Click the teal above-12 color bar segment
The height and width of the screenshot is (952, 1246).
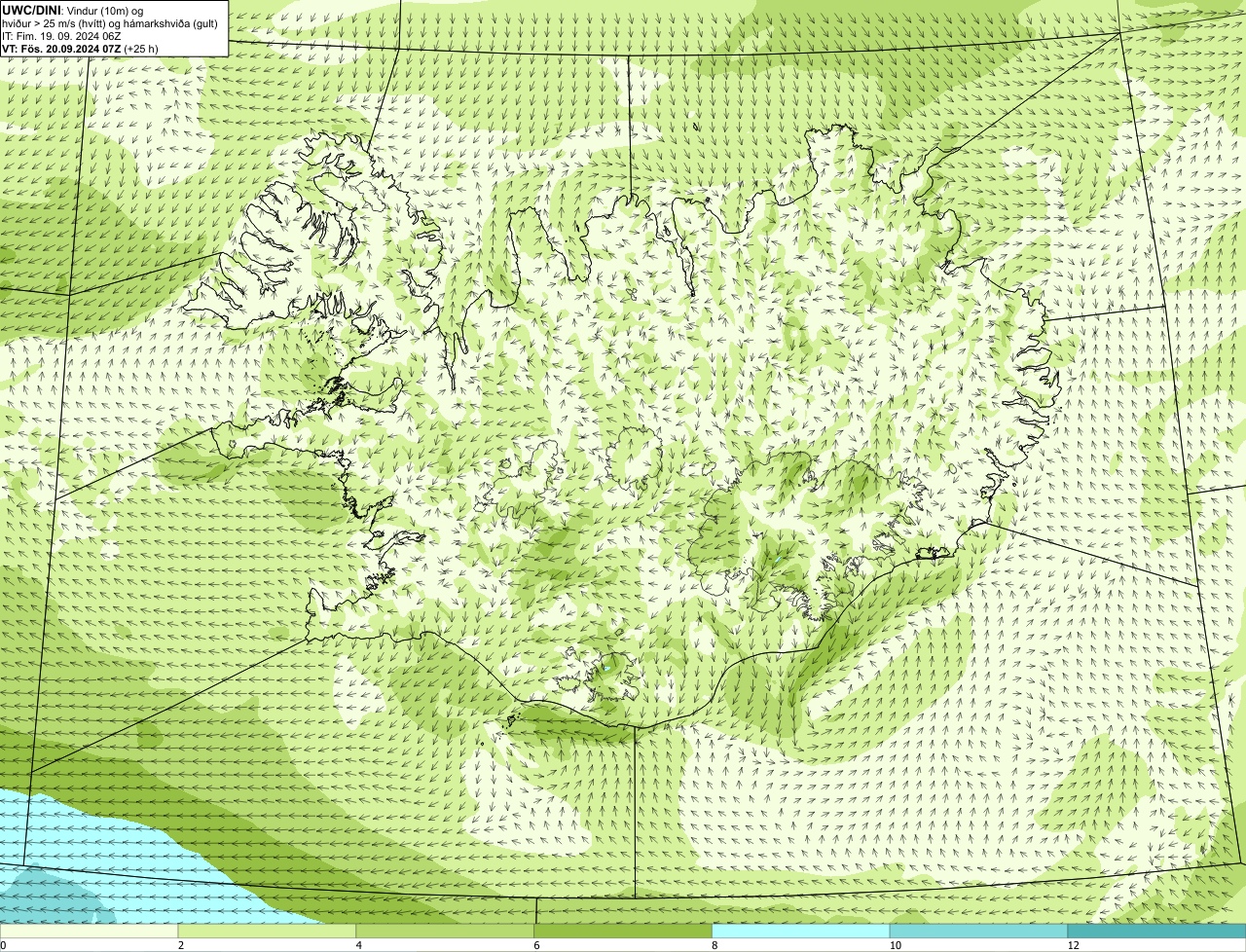(1157, 931)
